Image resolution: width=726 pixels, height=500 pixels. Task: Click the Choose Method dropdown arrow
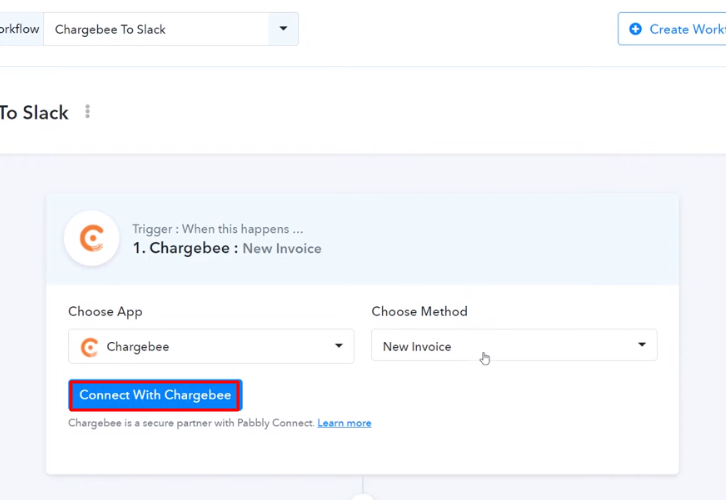click(x=642, y=344)
